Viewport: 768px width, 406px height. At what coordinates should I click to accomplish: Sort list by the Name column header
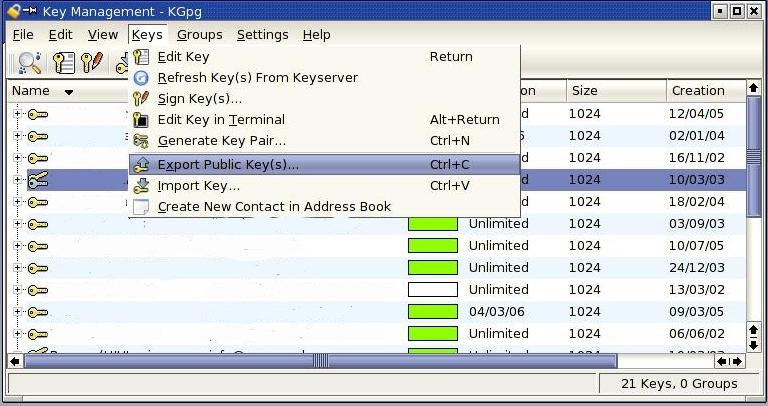point(69,91)
